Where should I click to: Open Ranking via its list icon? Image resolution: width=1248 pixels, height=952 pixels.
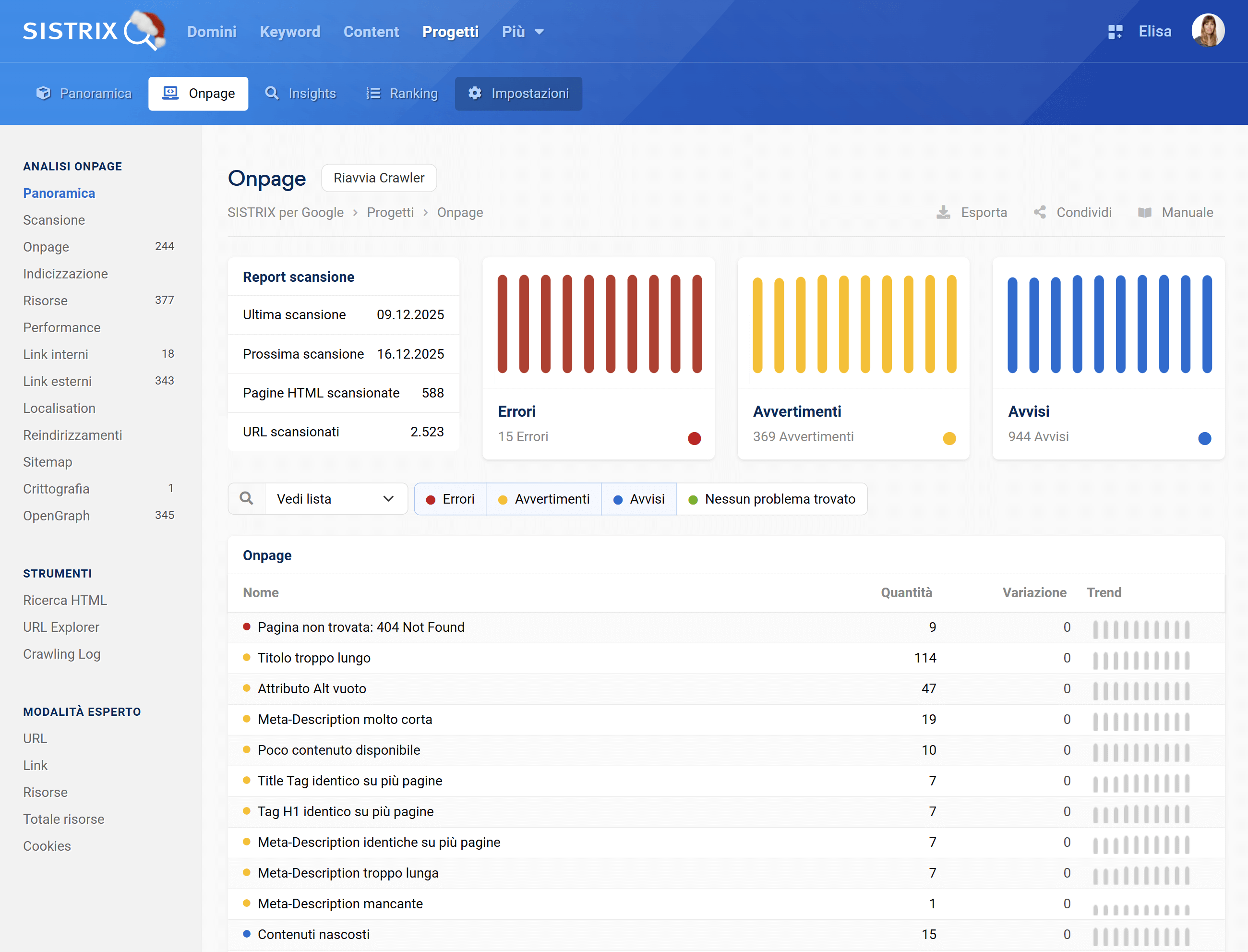coord(373,93)
